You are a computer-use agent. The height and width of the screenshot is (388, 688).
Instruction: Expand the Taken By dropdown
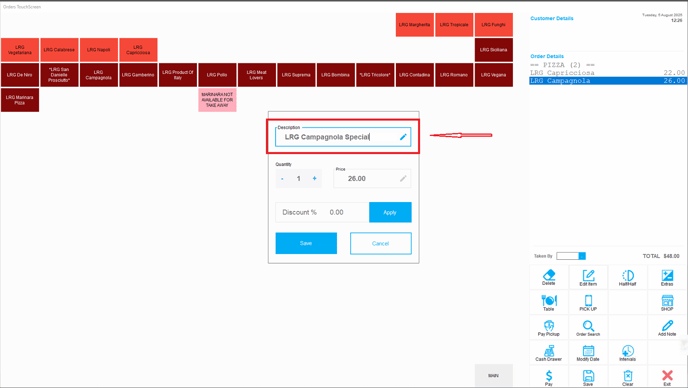582,256
